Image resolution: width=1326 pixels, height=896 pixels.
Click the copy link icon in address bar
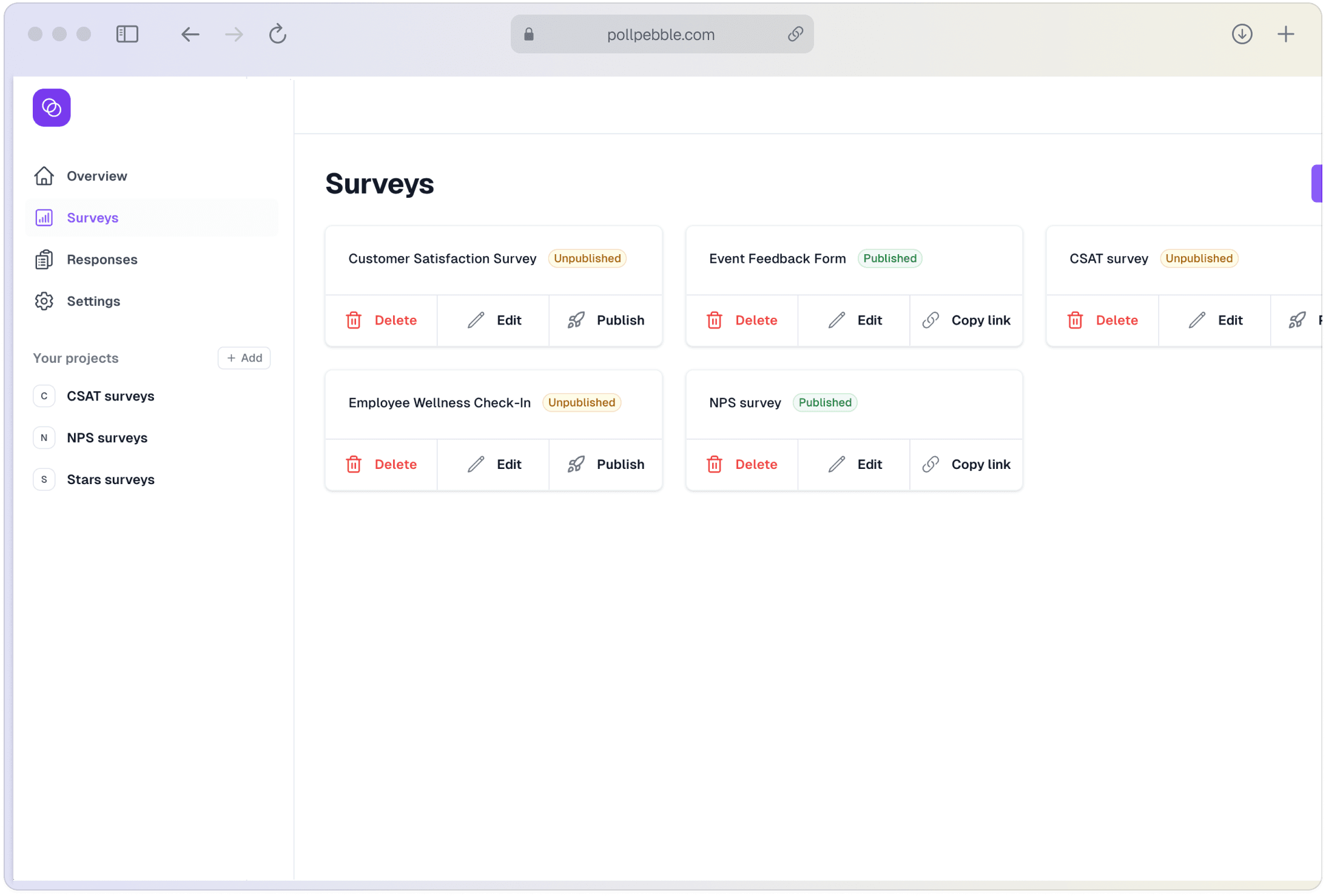(x=795, y=34)
